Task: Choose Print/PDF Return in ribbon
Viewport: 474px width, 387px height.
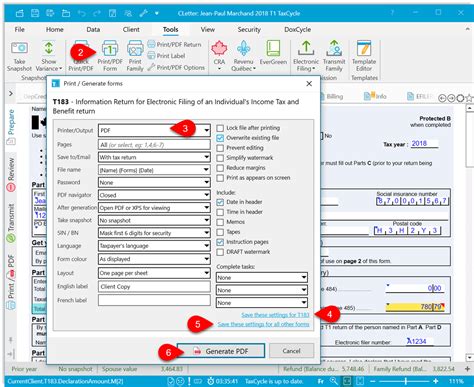Action: coord(175,44)
